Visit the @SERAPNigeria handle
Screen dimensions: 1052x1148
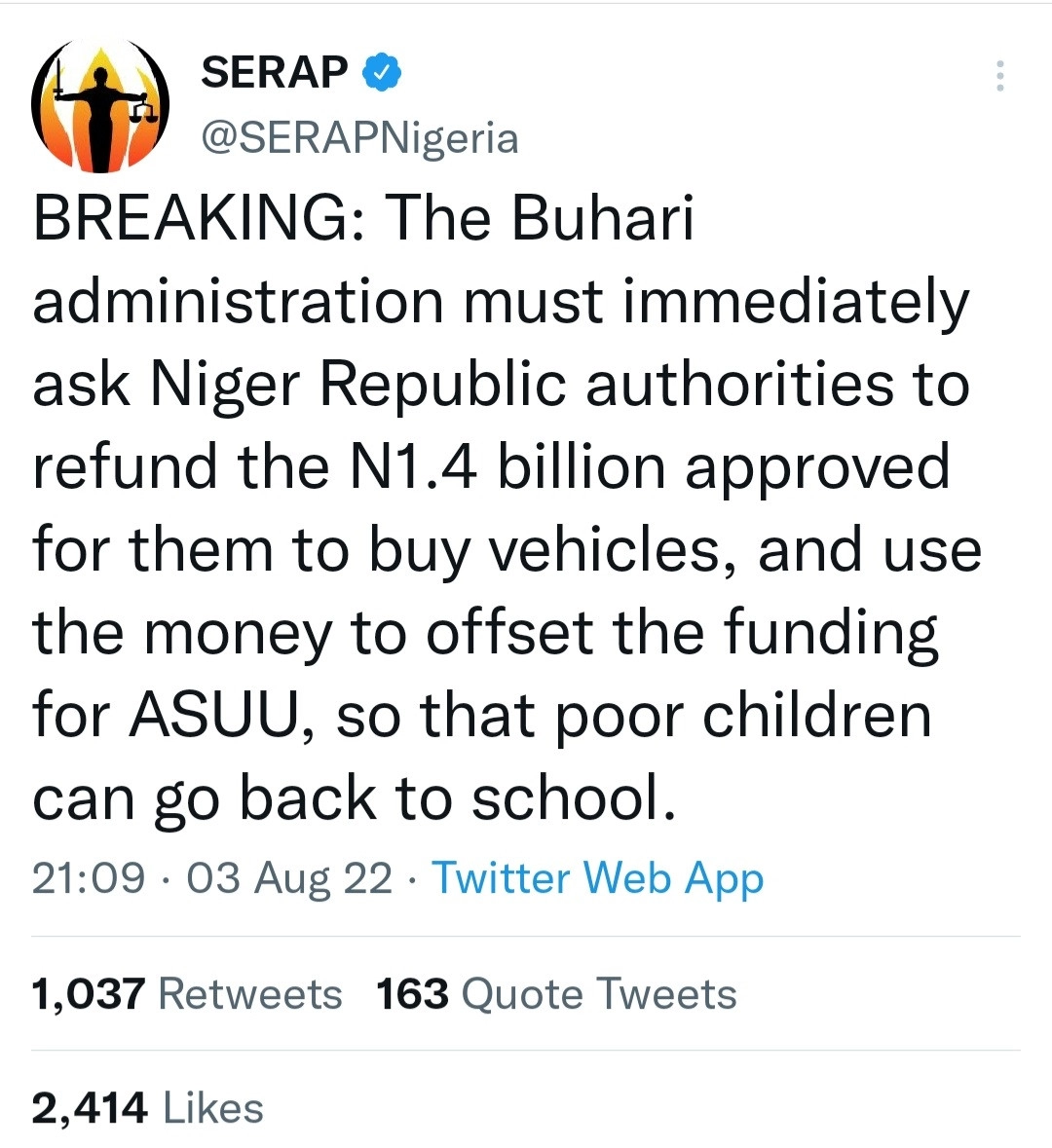359,137
